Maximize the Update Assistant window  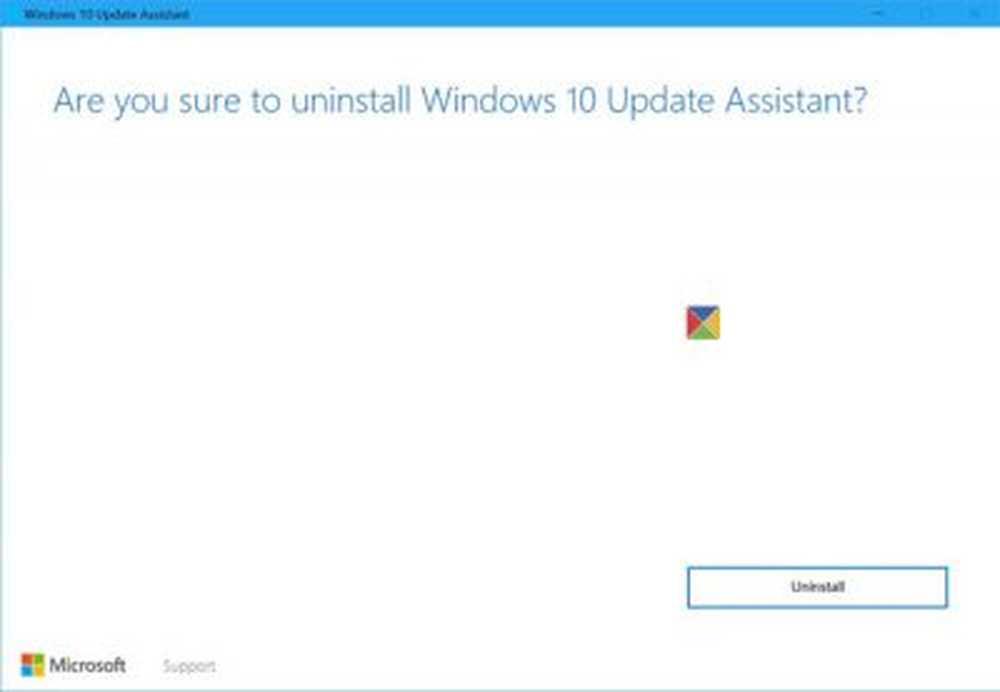927,13
